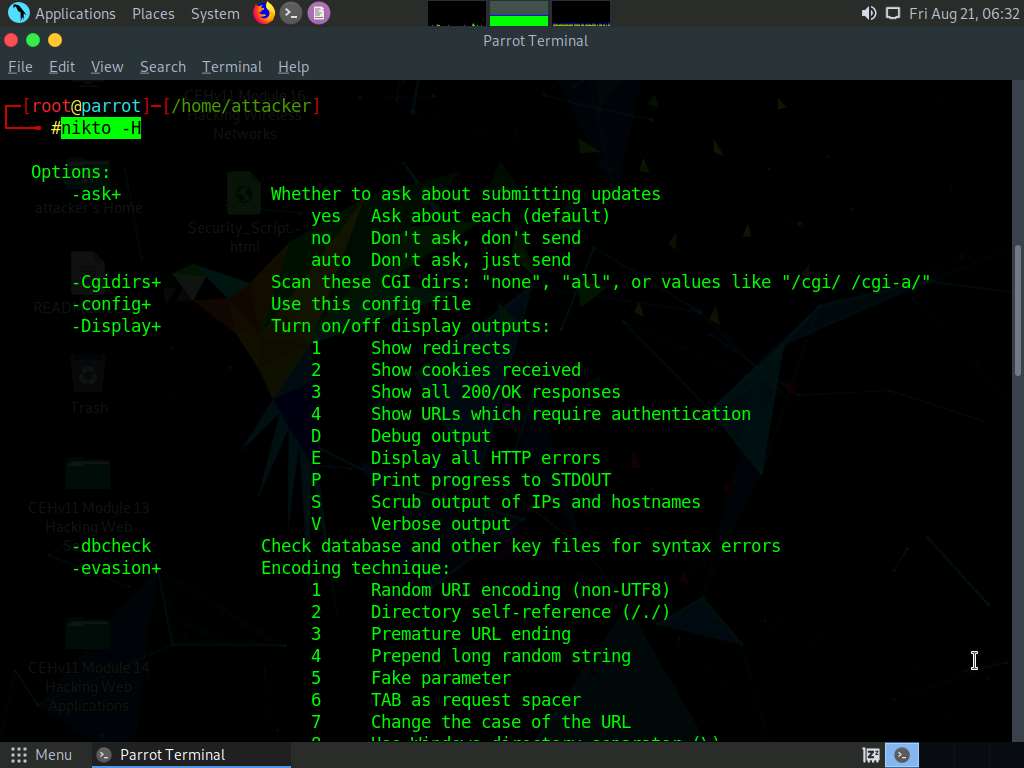This screenshot has height=768, width=1024.
Task: Click the yellow window button
Action: tap(55, 40)
